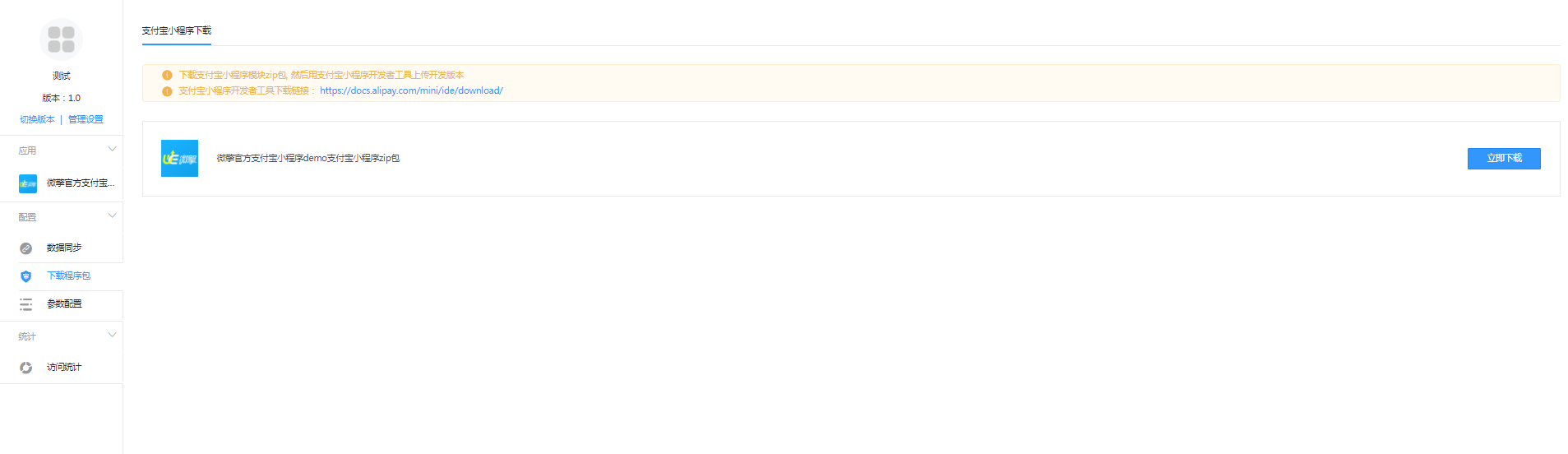Click the list icon beside 参数配置
The image size is (1568, 454).
25,304
